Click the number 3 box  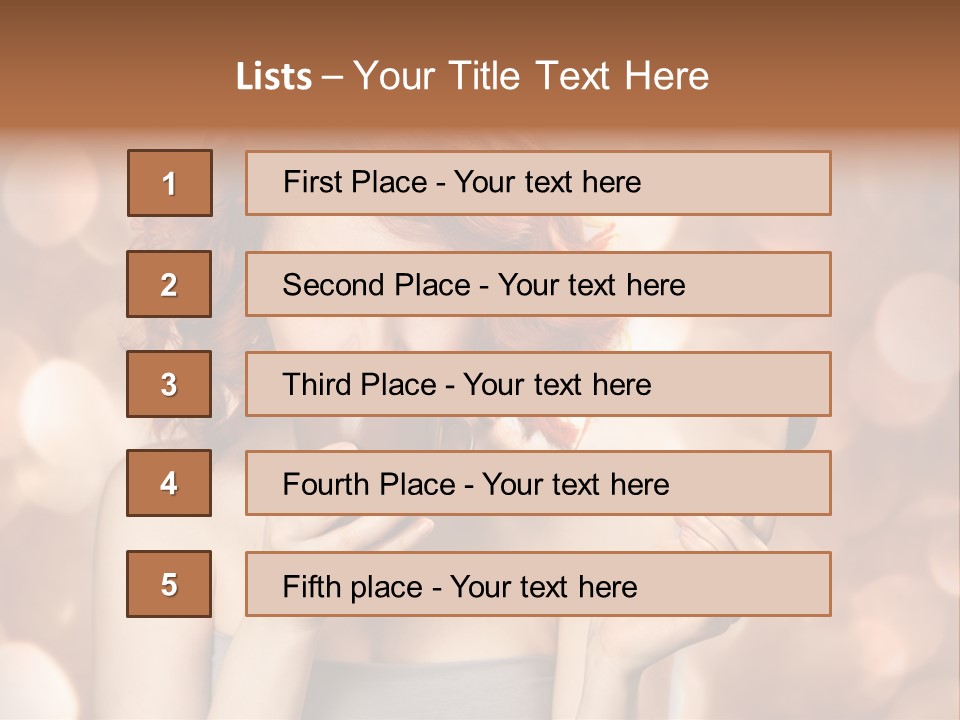point(169,384)
